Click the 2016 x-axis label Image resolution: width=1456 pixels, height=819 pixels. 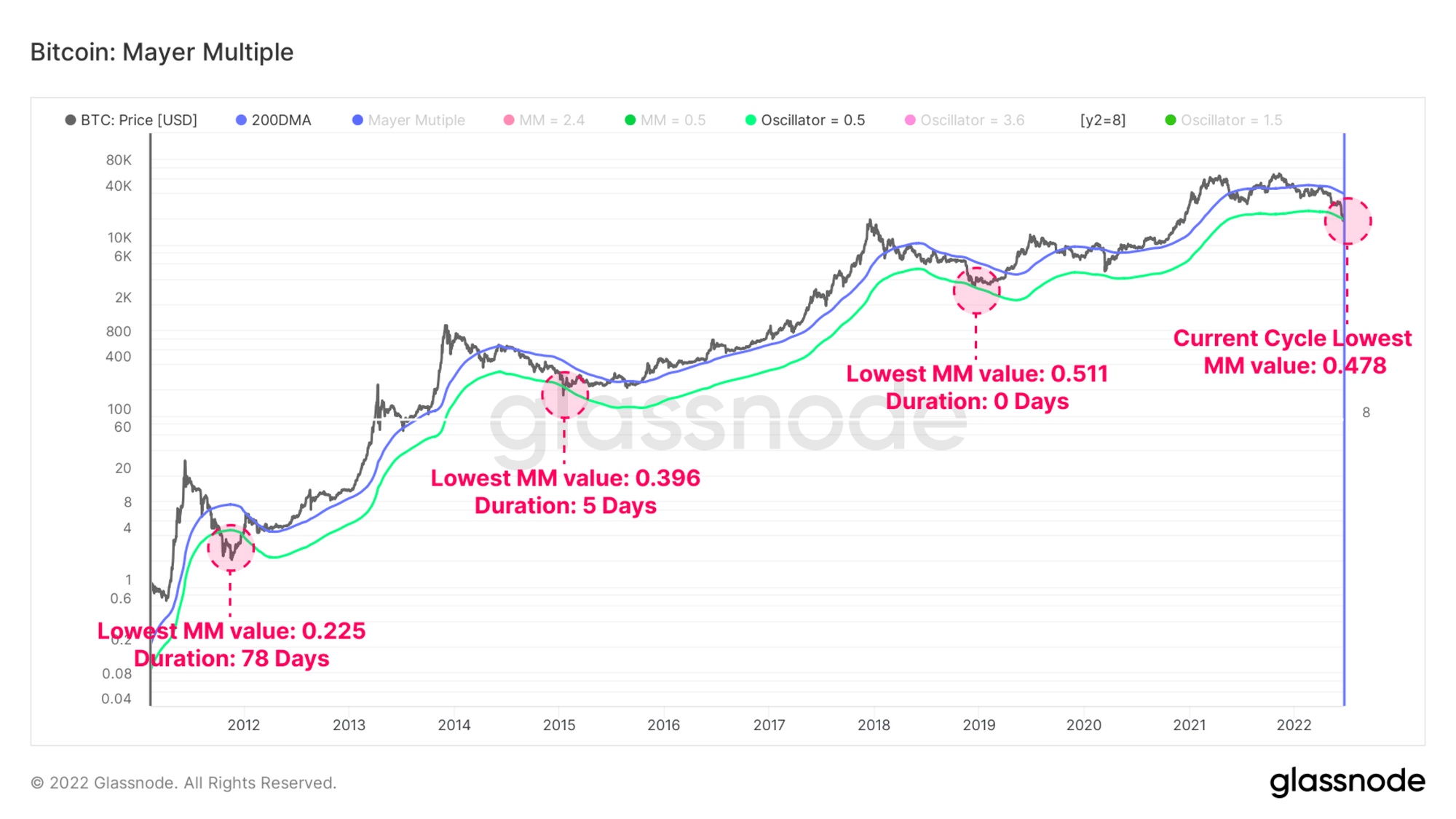tap(664, 725)
